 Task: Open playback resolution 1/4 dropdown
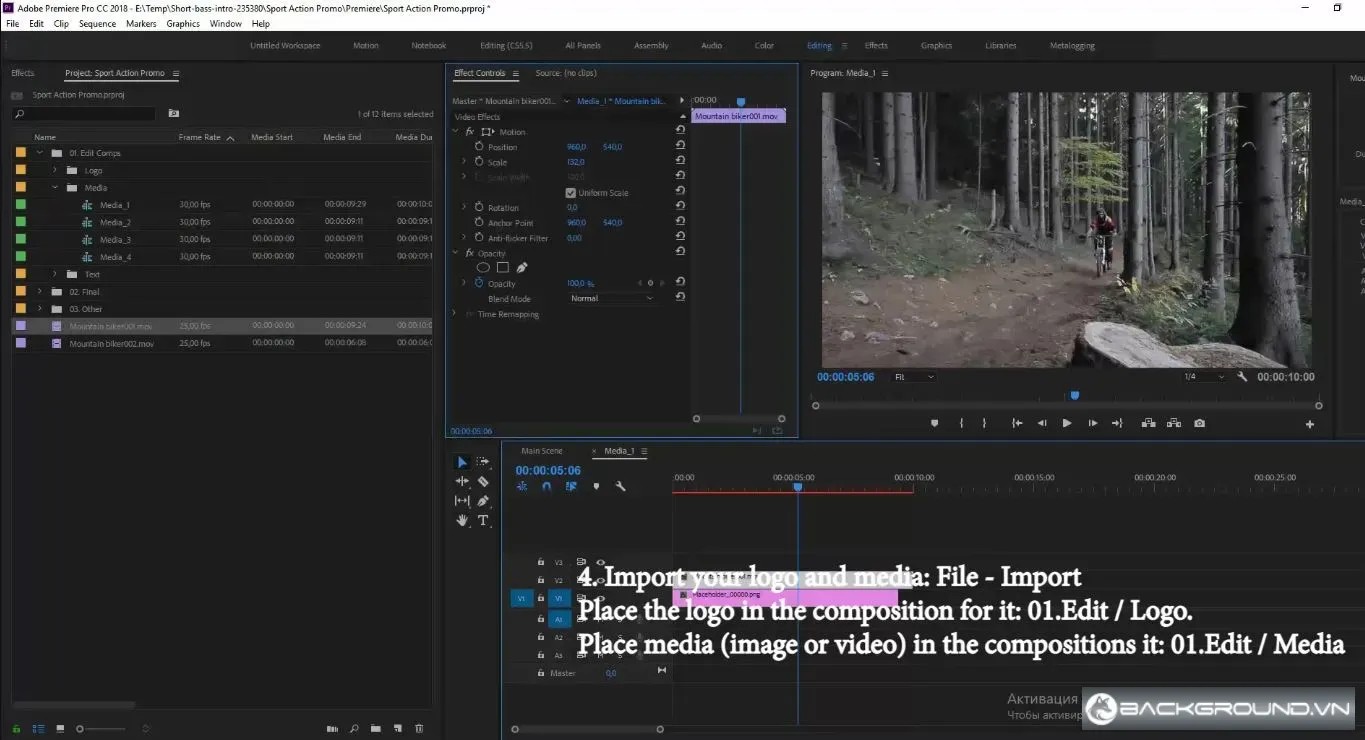pyautogui.click(x=1204, y=377)
